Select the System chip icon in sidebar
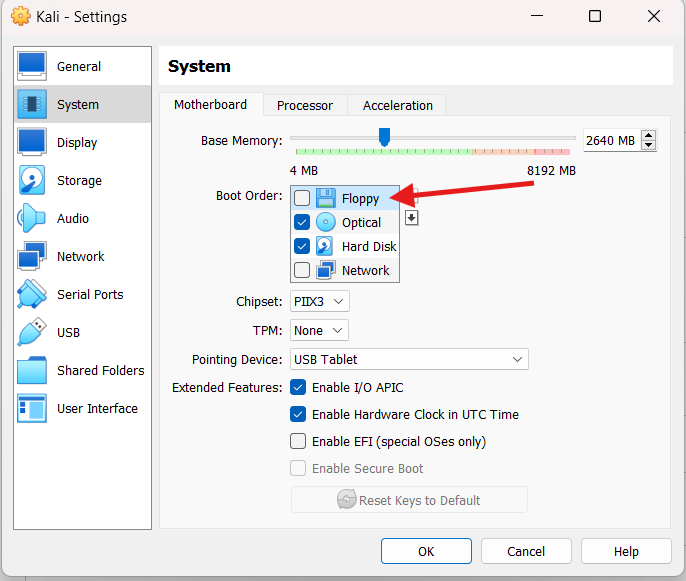Viewport: 686px width, 581px height. (x=32, y=104)
